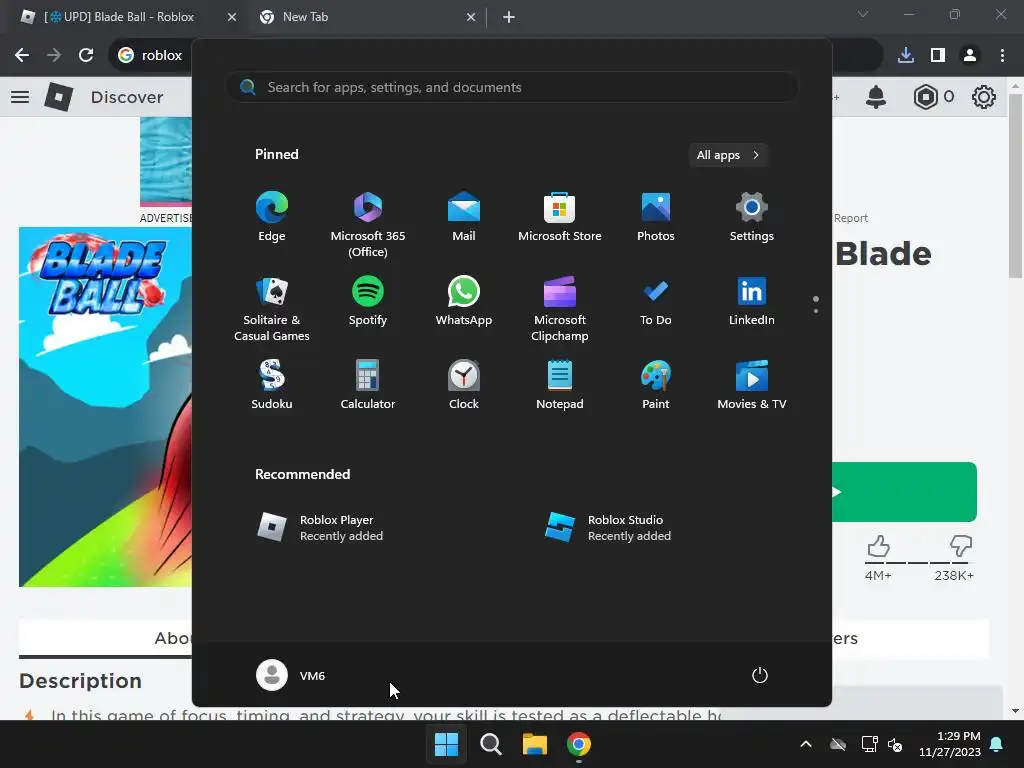
Task: Open Microsoft Clipchamp
Action: pyautogui.click(x=560, y=309)
